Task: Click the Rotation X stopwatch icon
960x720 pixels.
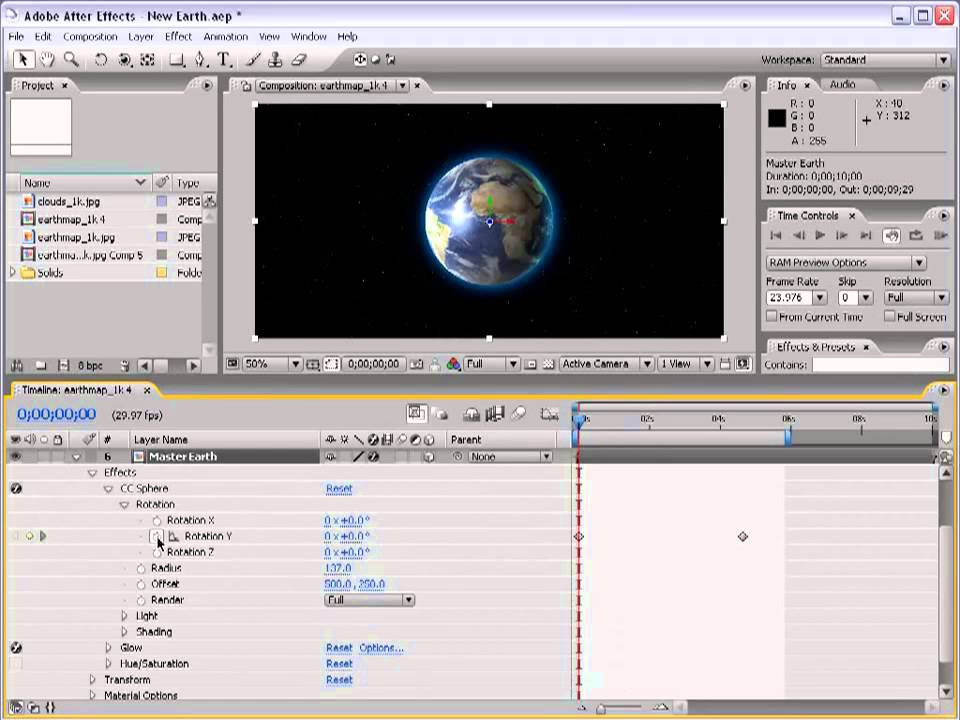Action: (157, 521)
